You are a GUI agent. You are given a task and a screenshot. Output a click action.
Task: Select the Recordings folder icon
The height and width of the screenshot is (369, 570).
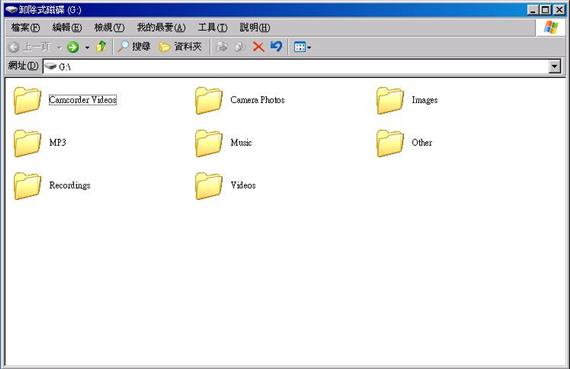click(27, 186)
